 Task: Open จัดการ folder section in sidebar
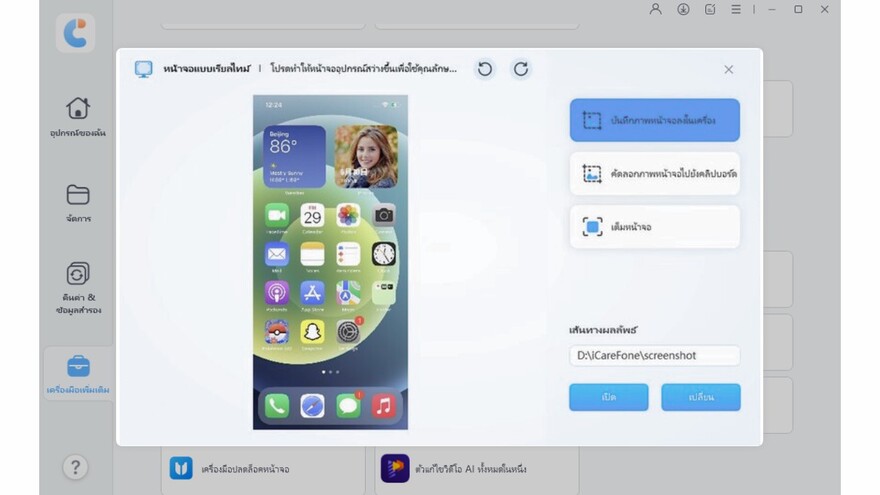(78, 202)
